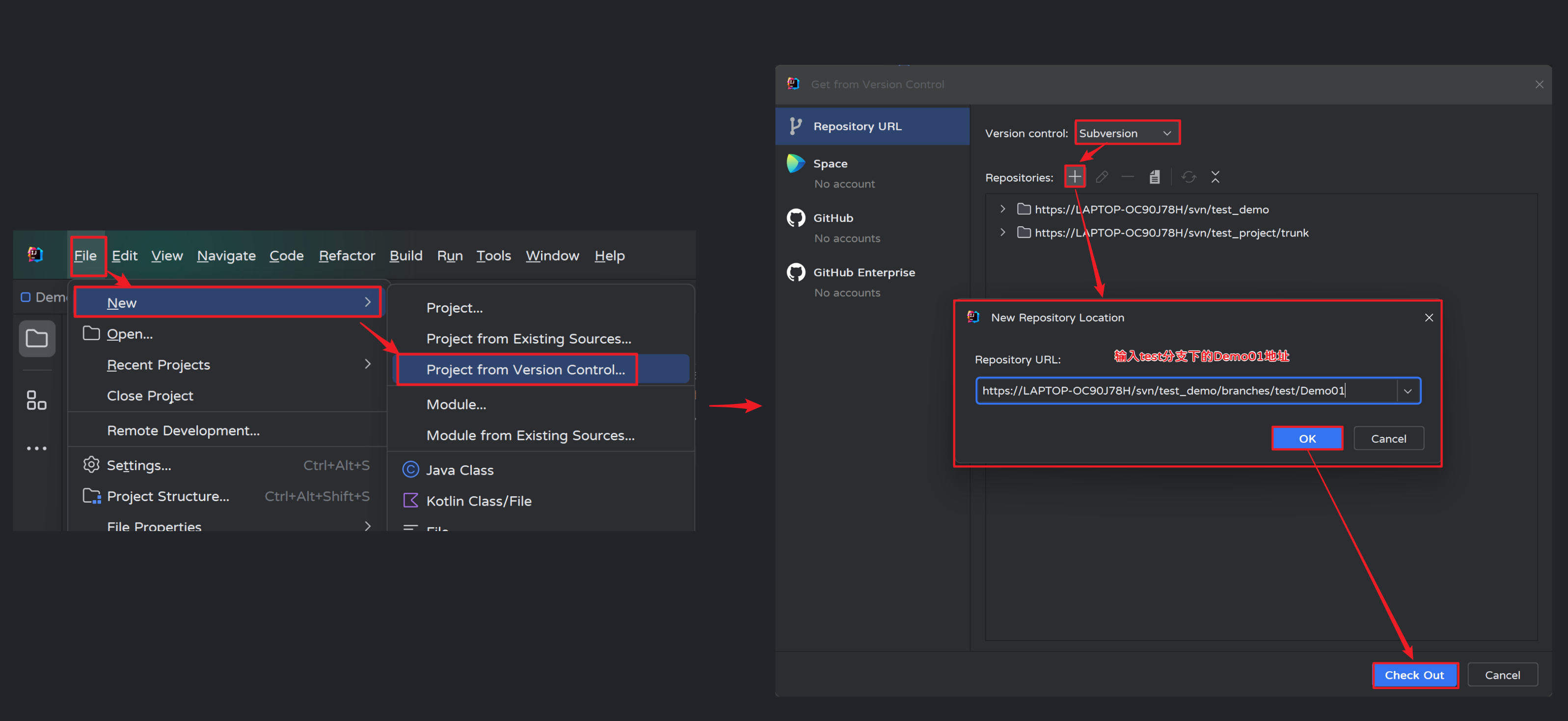Select GitHub in the sidebar
The image size is (1568, 721).
click(x=833, y=218)
